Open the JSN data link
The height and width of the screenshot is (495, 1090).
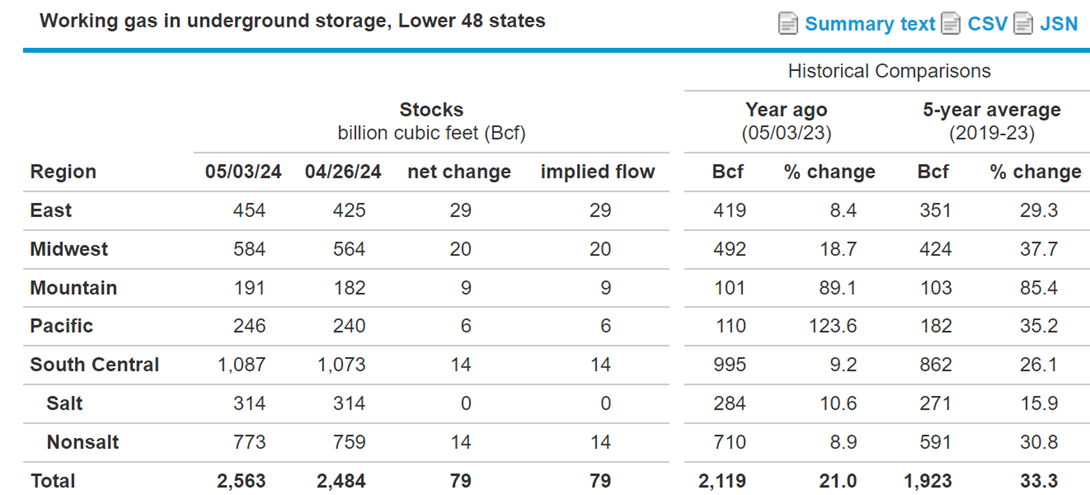pos(1059,24)
